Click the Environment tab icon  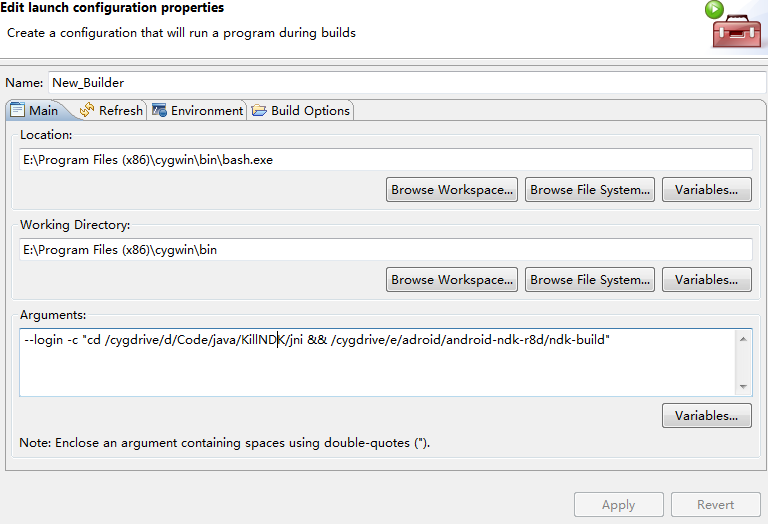point(159,110)
